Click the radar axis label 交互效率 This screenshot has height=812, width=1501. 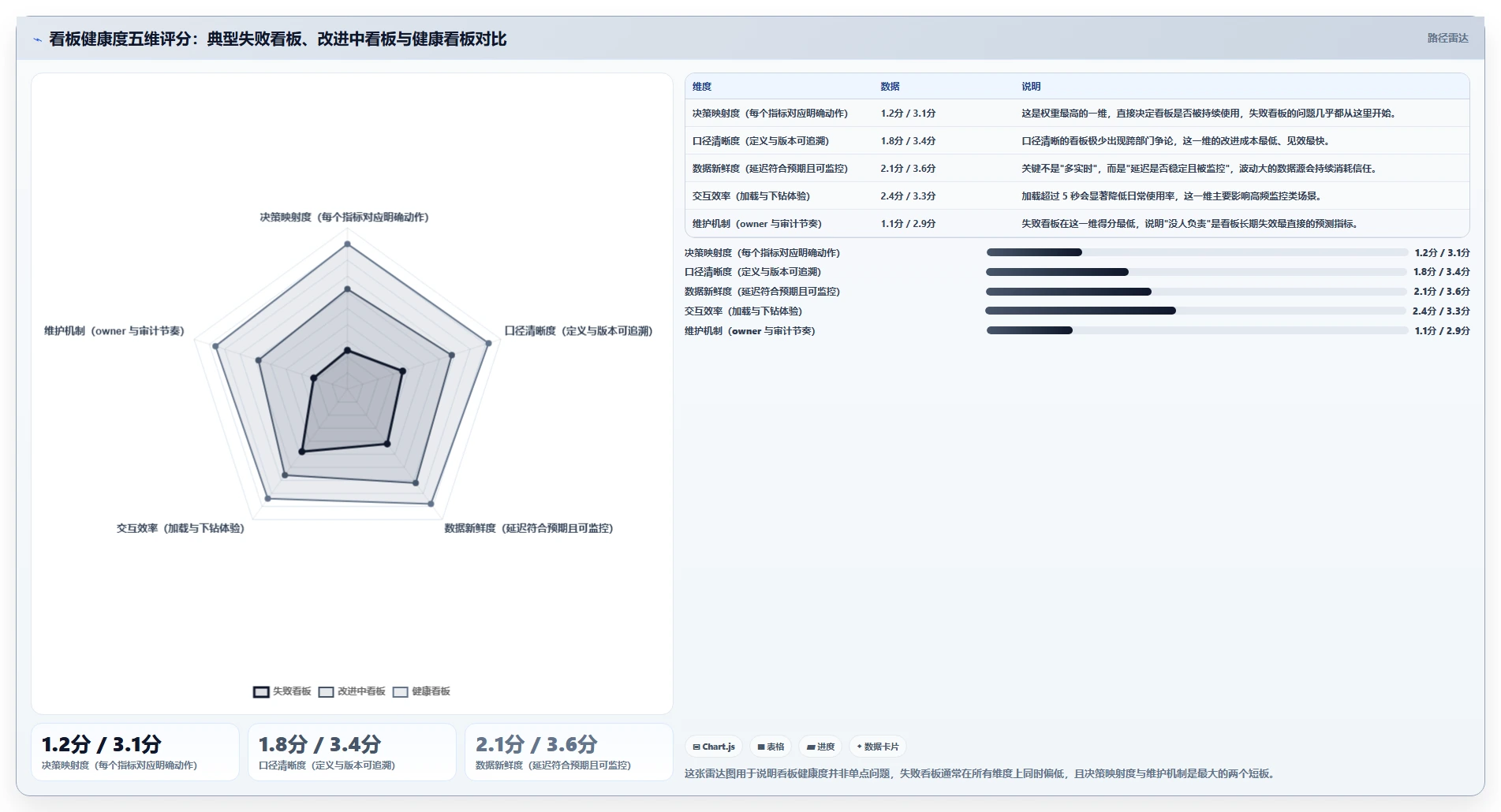pyautogui.click(x=181, y=528)
